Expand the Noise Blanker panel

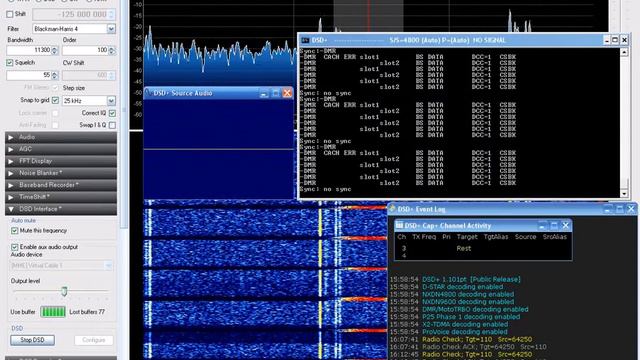tap(61, 173)
